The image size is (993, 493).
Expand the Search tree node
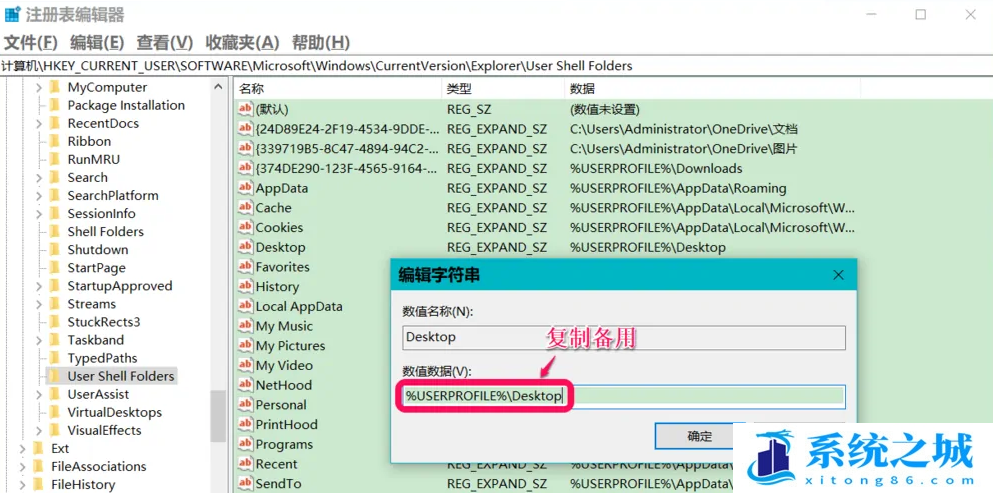pos(39,178)
